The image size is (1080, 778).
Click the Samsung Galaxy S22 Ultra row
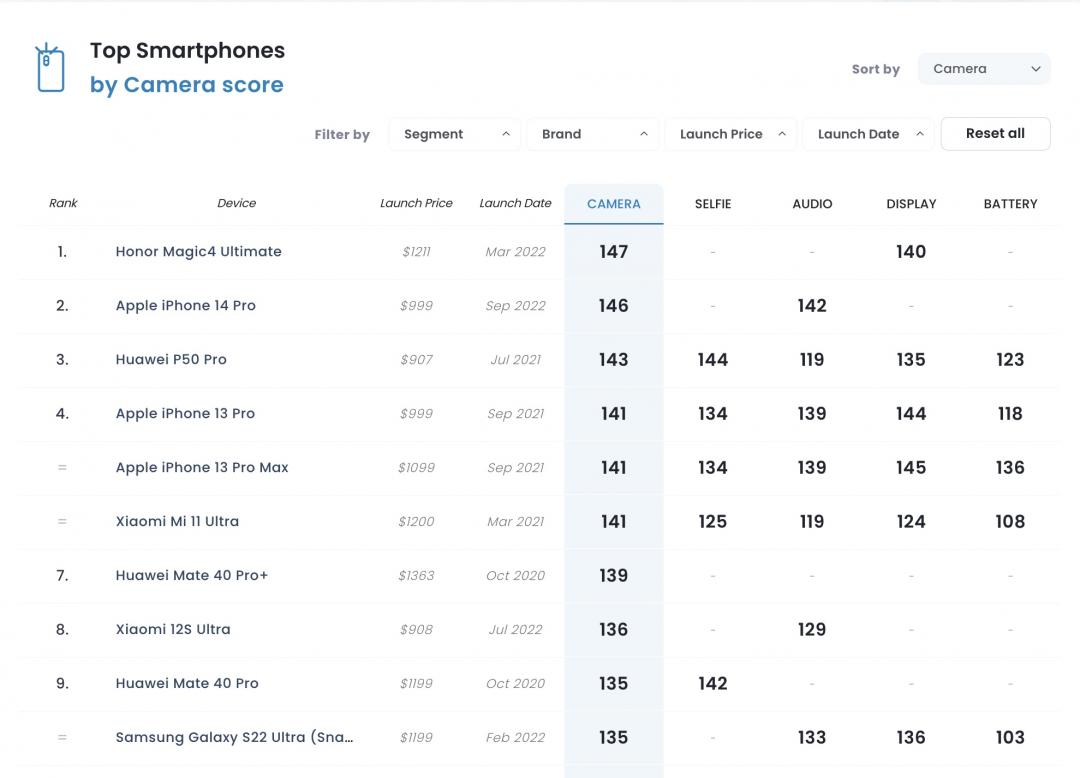pyautogui.click(x=234, y=738)
